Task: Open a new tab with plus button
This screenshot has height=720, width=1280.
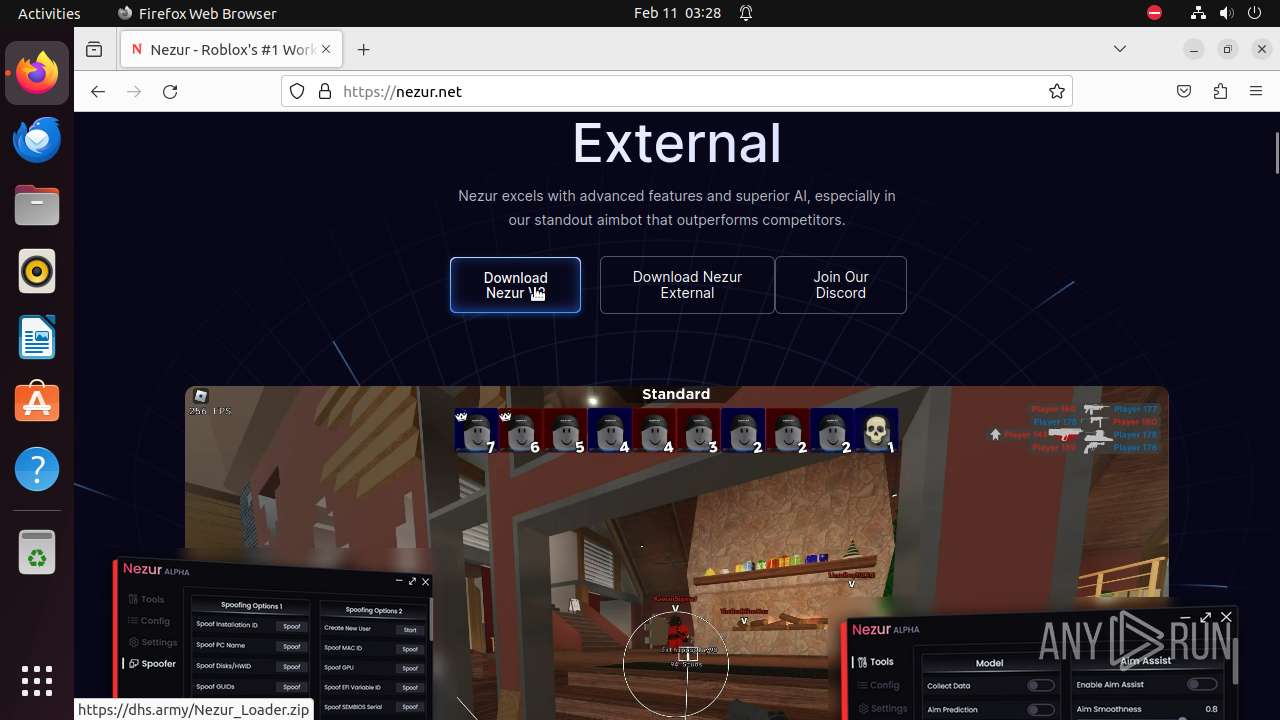Action: (363, 49)
